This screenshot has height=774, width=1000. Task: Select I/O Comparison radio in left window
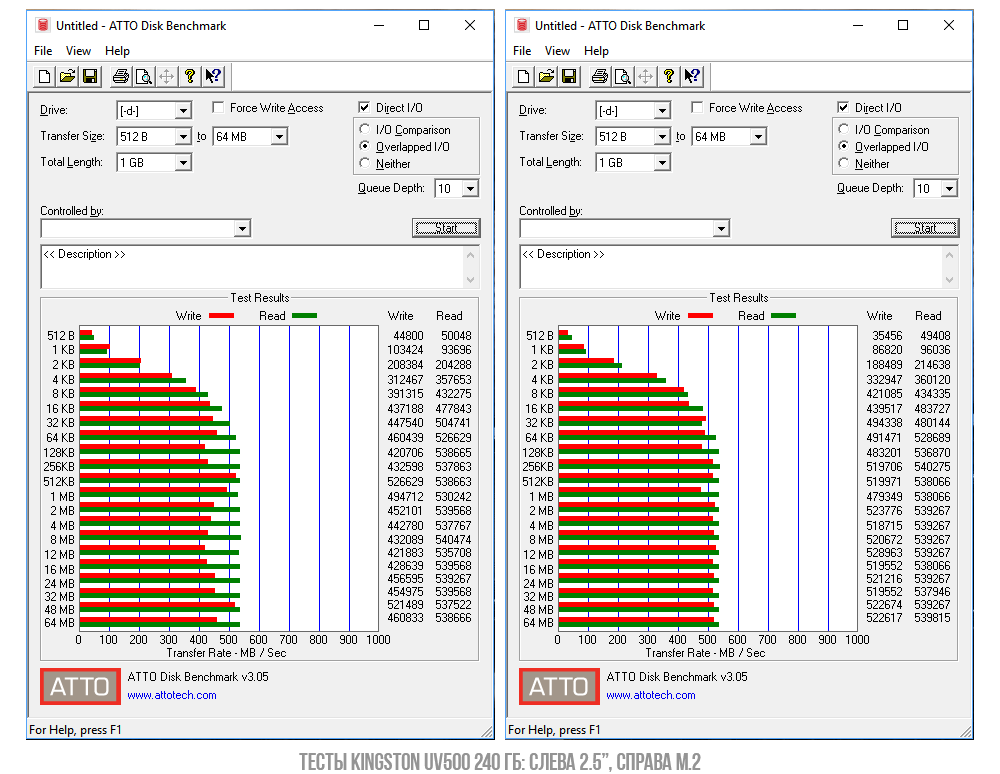[x=364, y=129]
